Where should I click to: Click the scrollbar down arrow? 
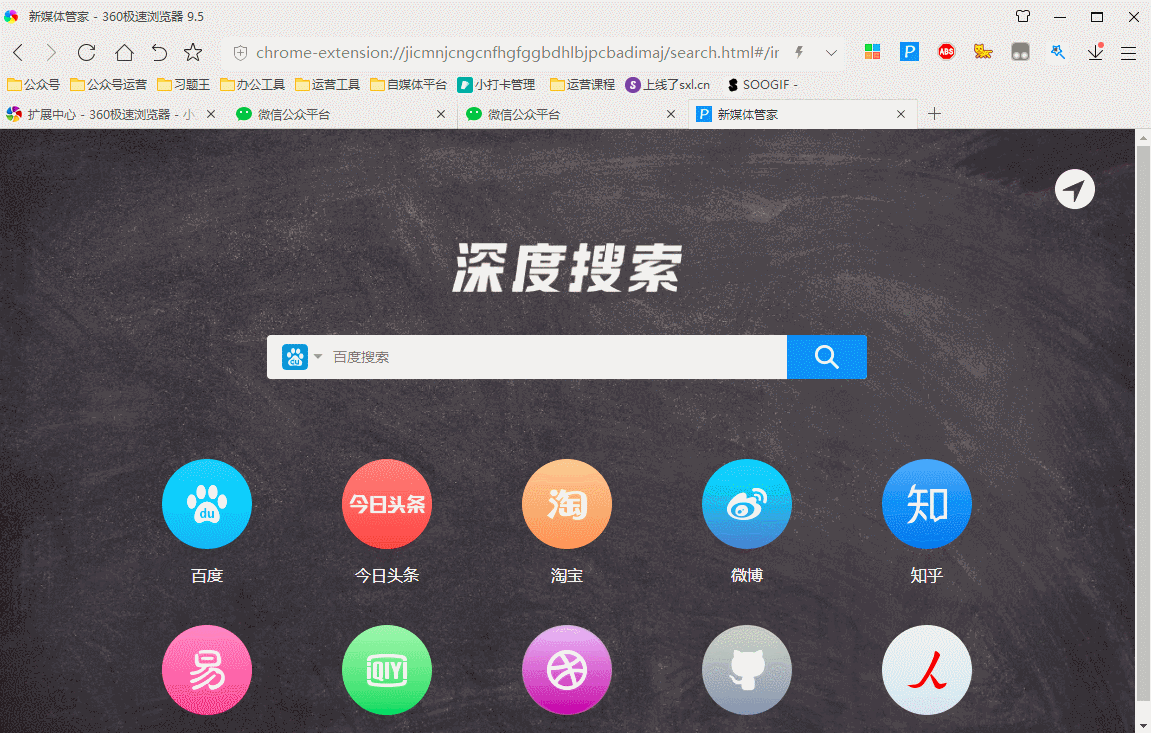[1143, 725]
